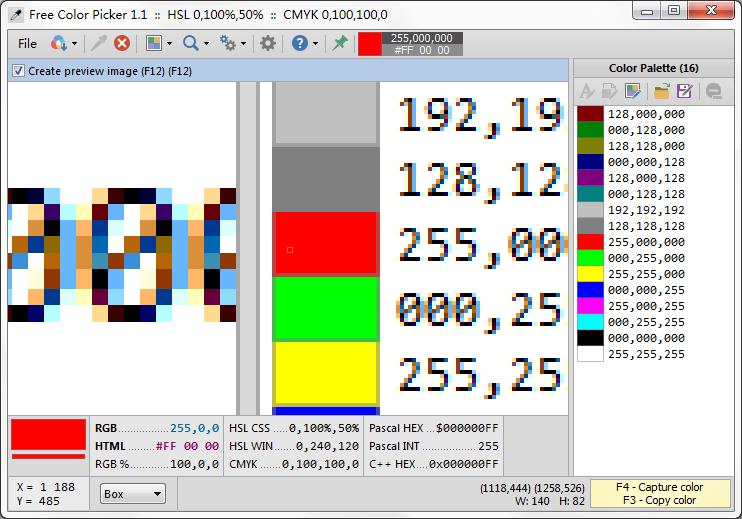
Task: Expand the double-gear options dropdown arrow
Action: click(245, 44)
